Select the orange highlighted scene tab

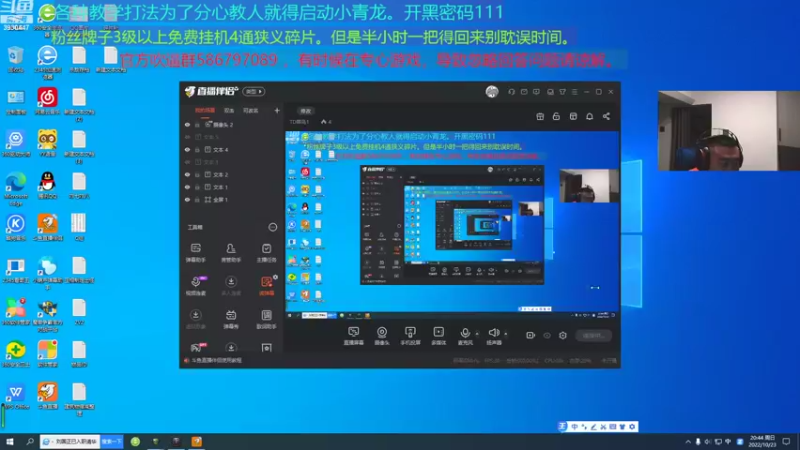[205, 110]
